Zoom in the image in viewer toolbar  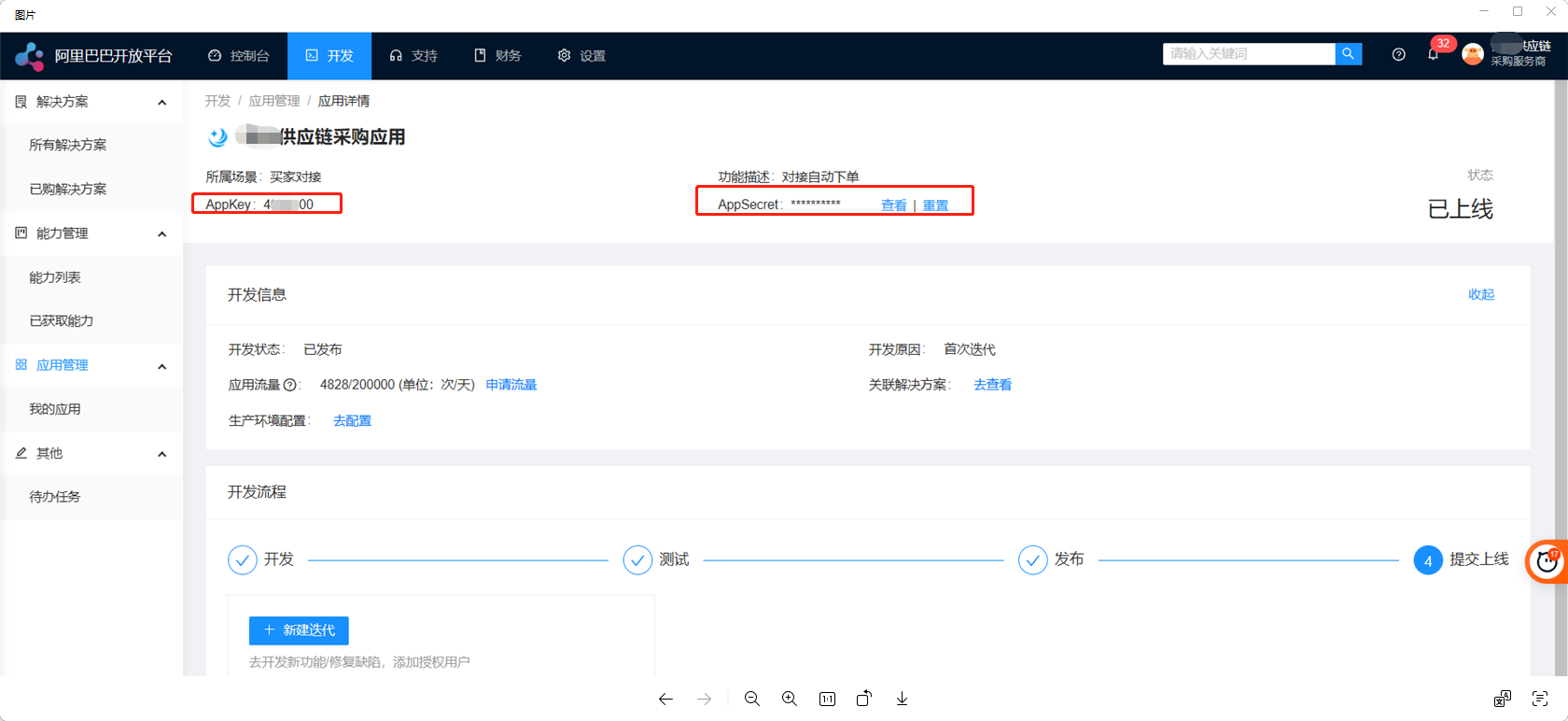[x=790, y=699]
